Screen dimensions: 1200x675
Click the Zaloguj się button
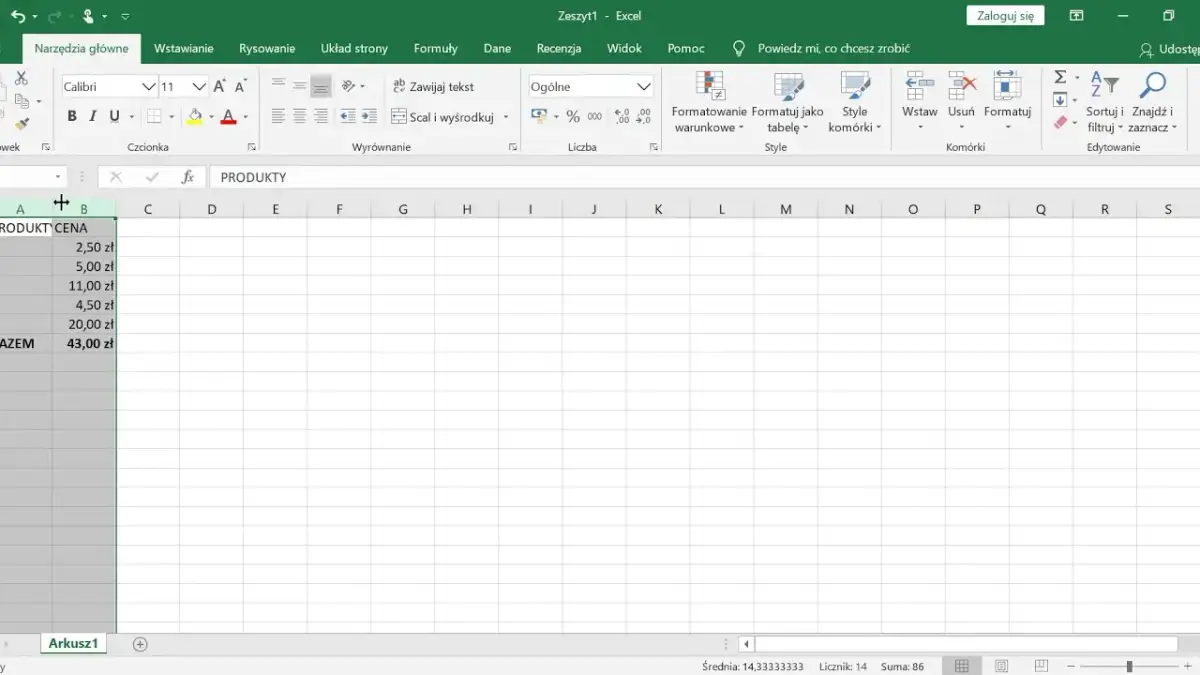pyautogui.click(x=1004, y=15)
